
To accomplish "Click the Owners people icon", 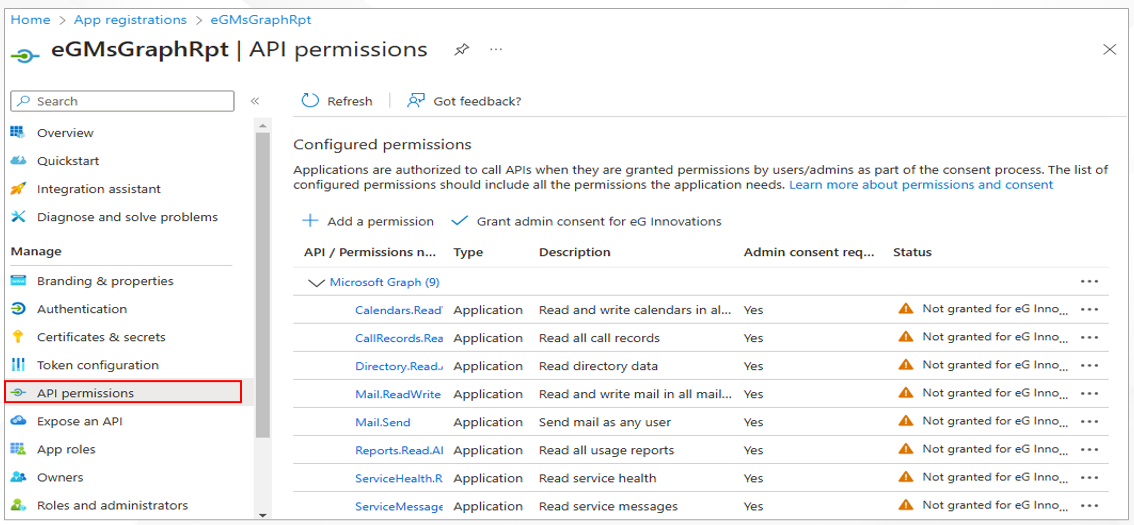I will (18, 477).
